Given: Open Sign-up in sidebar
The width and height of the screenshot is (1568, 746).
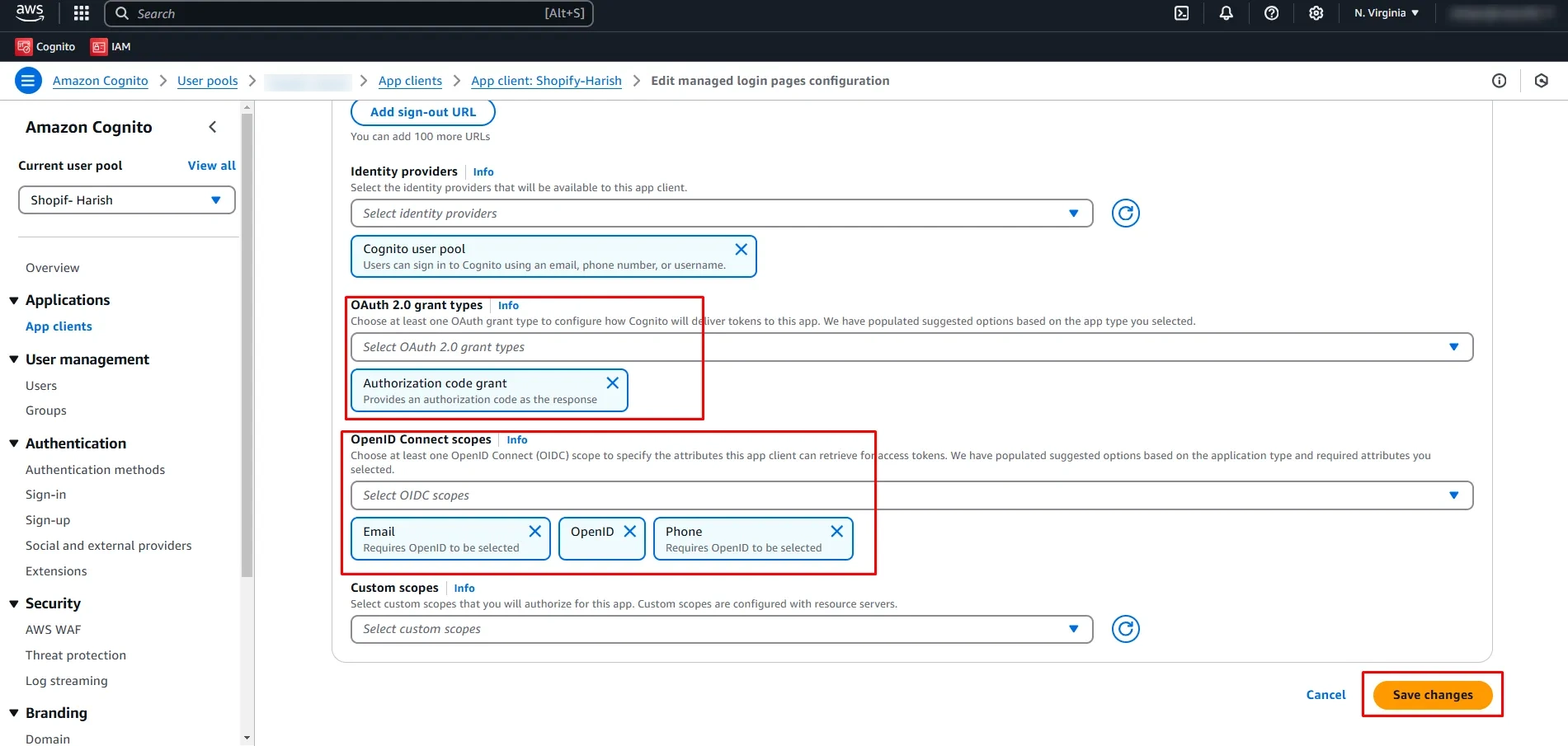Looking at the screenshot, I should (48, 520).
